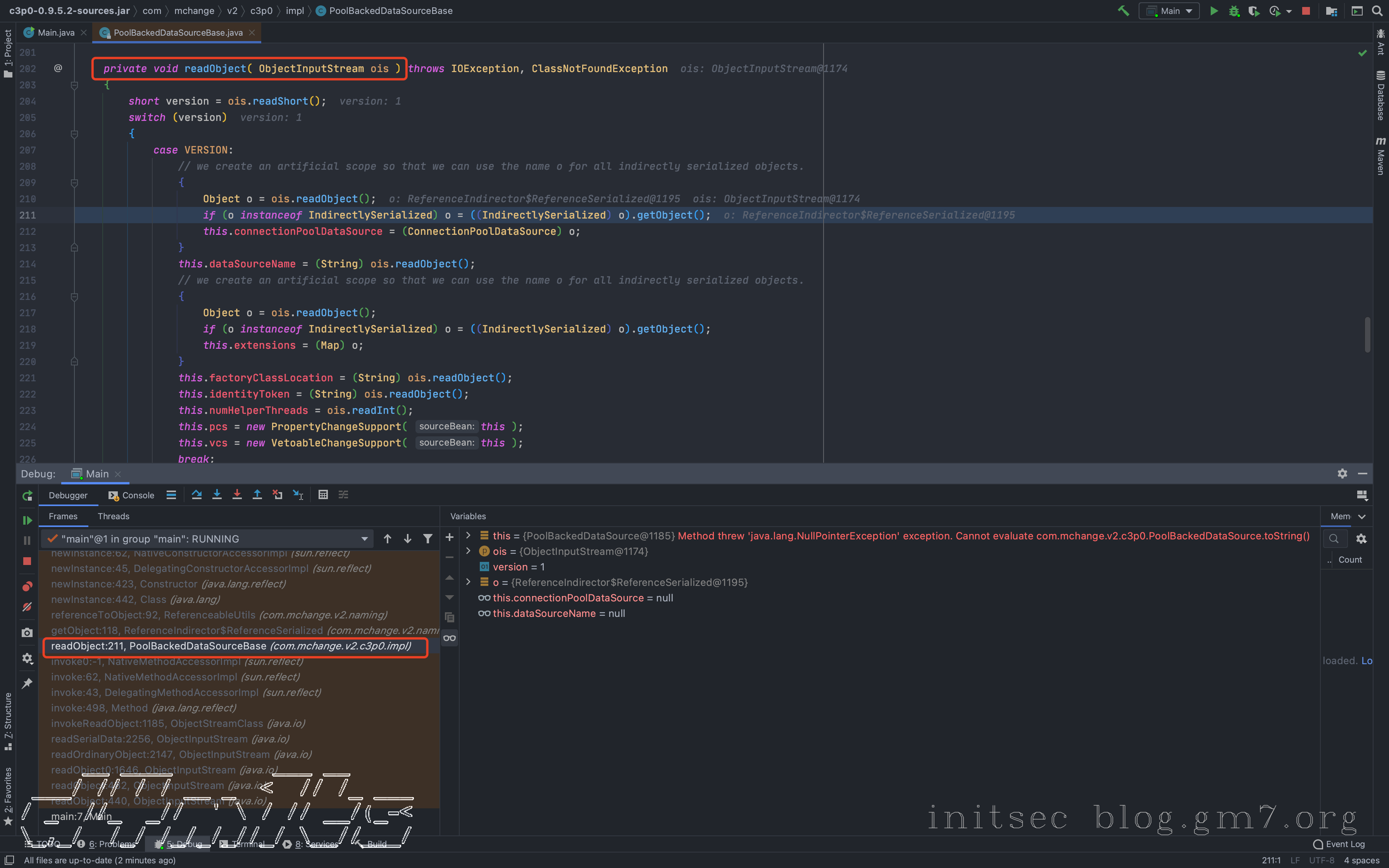Open the Console tab button
Screen dimensions: 1389x868
click(131, 496)
